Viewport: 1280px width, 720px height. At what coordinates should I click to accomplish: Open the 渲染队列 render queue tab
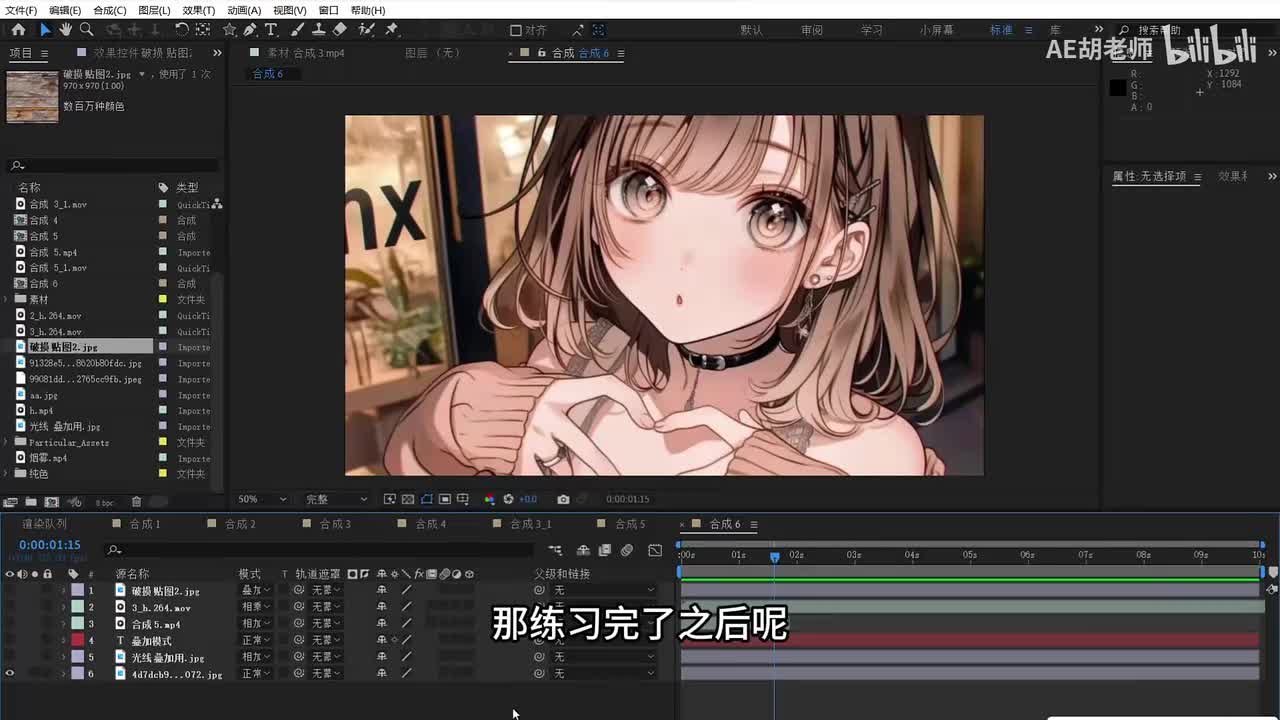click(45, 524)
